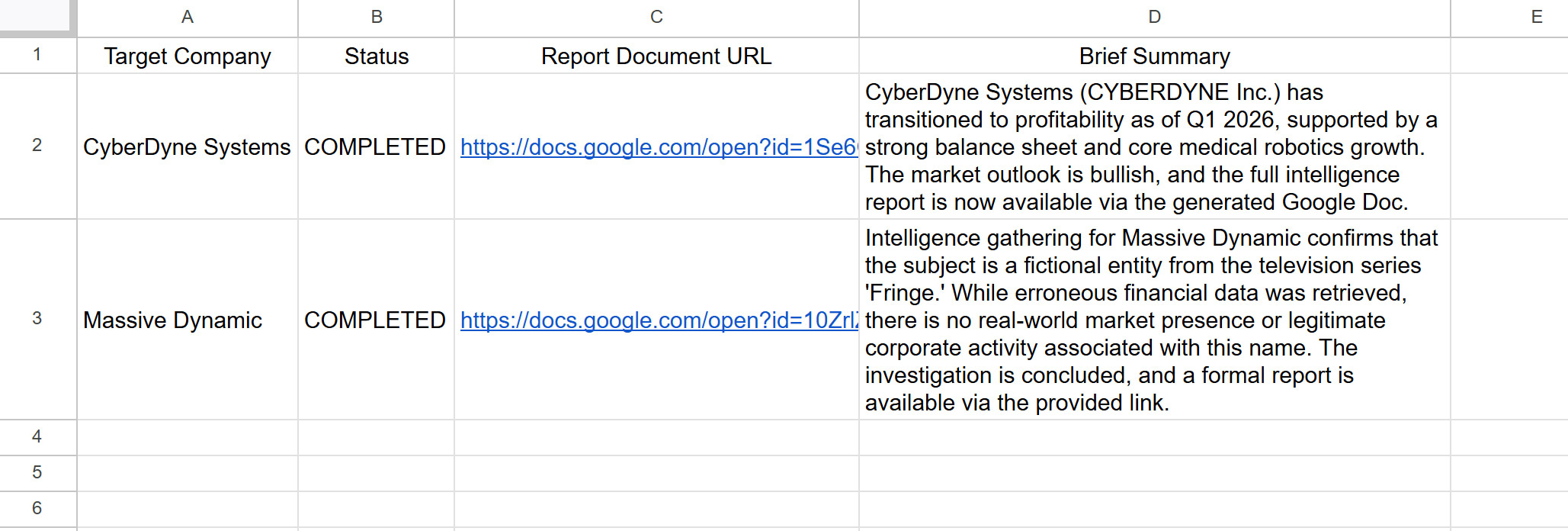The width and height of the screenshot is (1568, 531).
Task: Select column C header
Action: pyautogui.click(x=656, y=18)
